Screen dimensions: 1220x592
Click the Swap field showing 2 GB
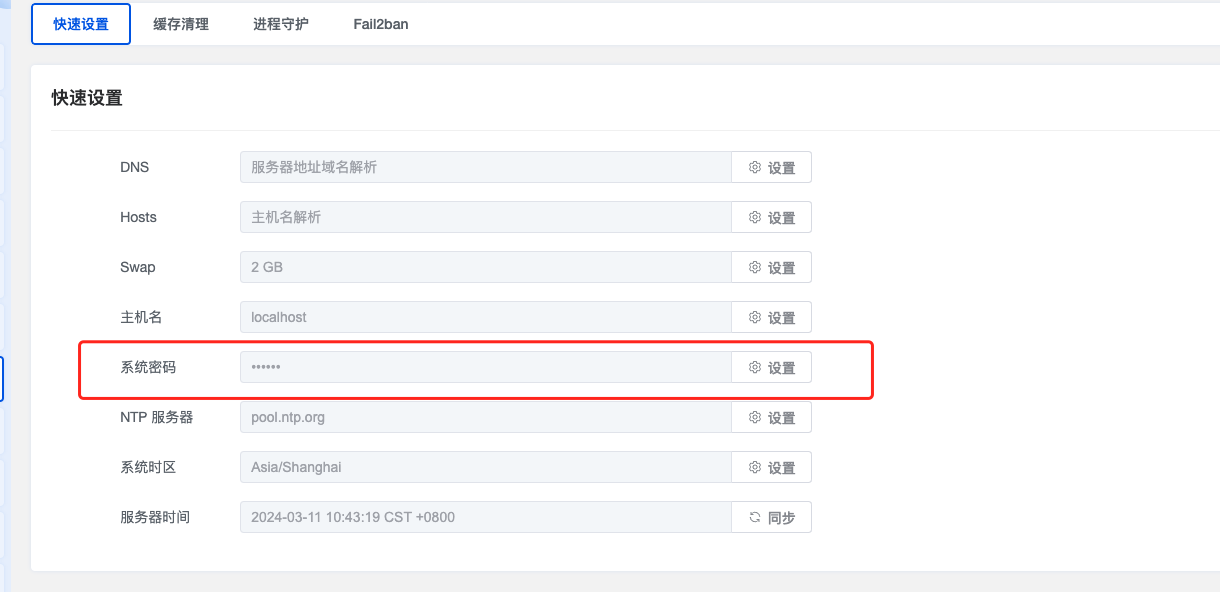pos(486,267)
